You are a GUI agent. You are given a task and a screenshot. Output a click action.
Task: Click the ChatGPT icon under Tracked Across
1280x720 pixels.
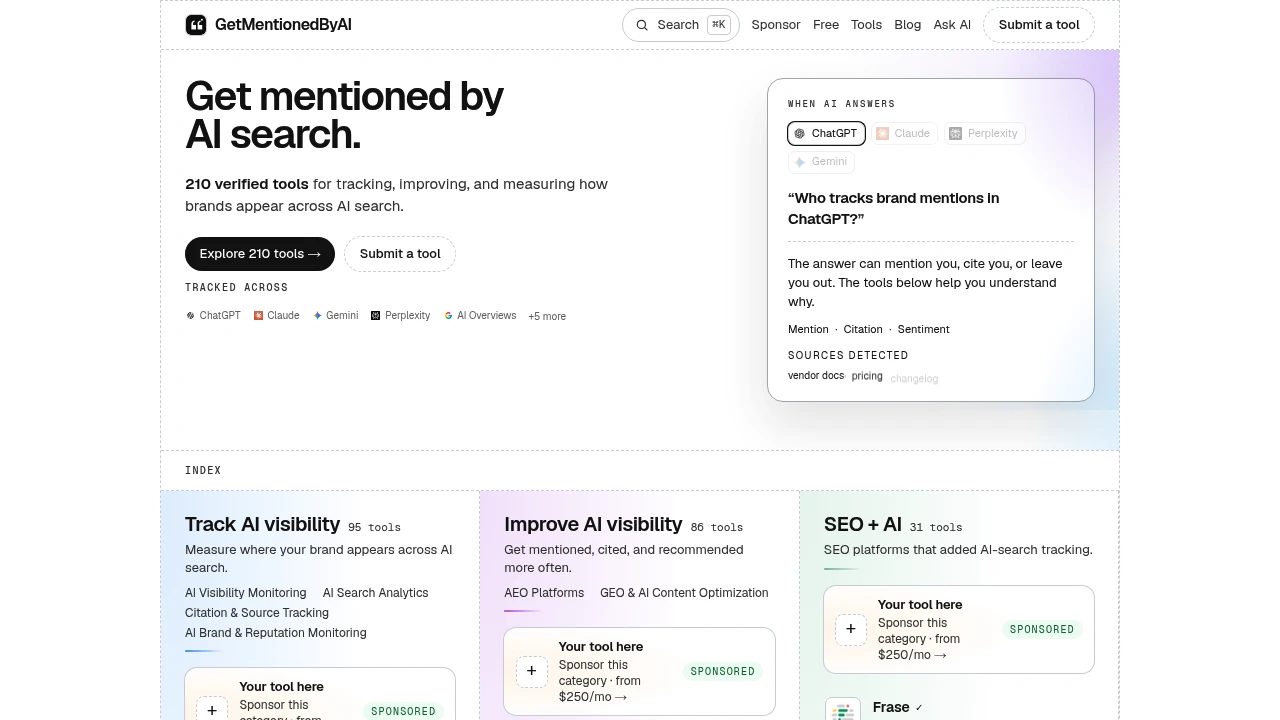click(190, 315)
